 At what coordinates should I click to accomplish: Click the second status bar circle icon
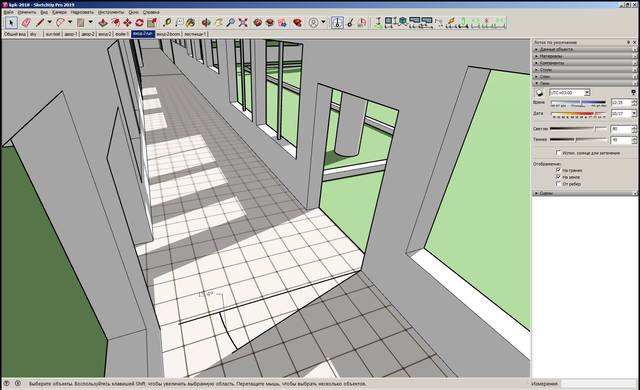point(18,383)
